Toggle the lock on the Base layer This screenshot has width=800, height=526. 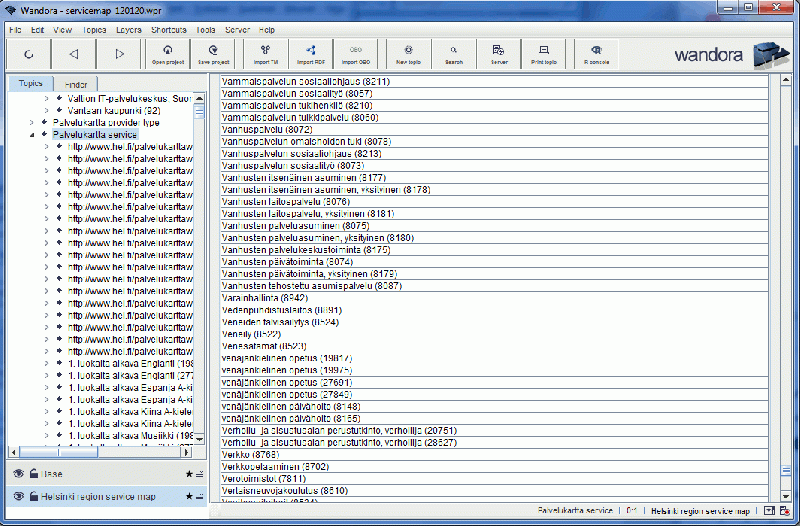(x=33, y=473)
